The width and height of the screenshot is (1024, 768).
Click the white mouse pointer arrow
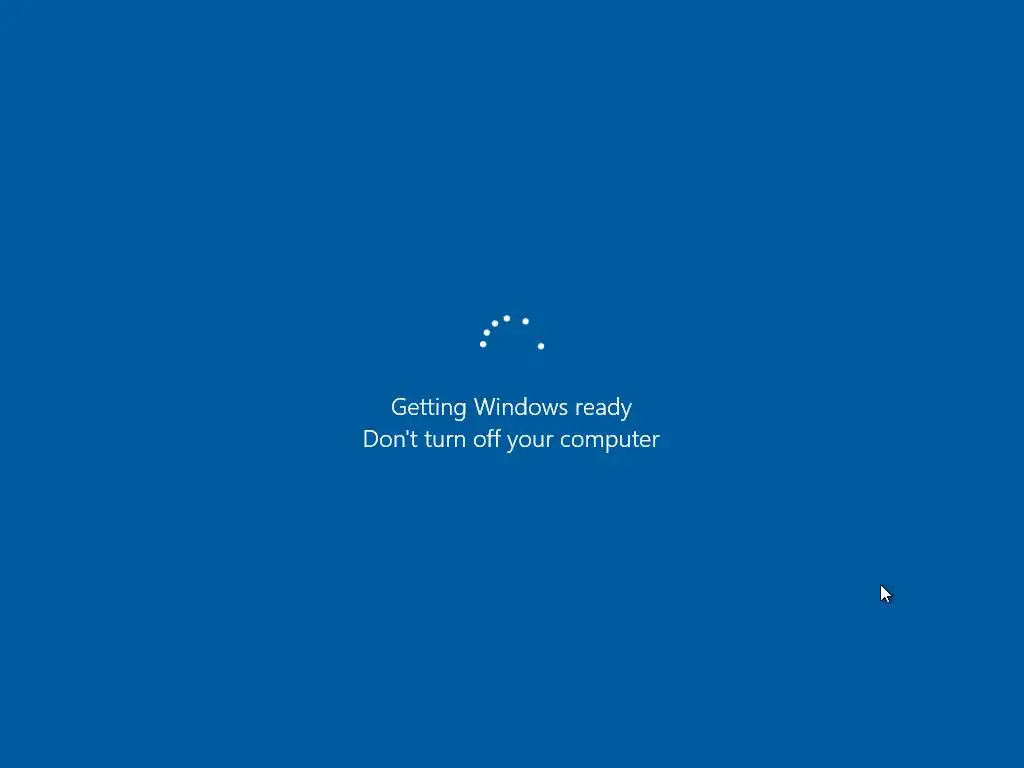click(x=886, y=594)
